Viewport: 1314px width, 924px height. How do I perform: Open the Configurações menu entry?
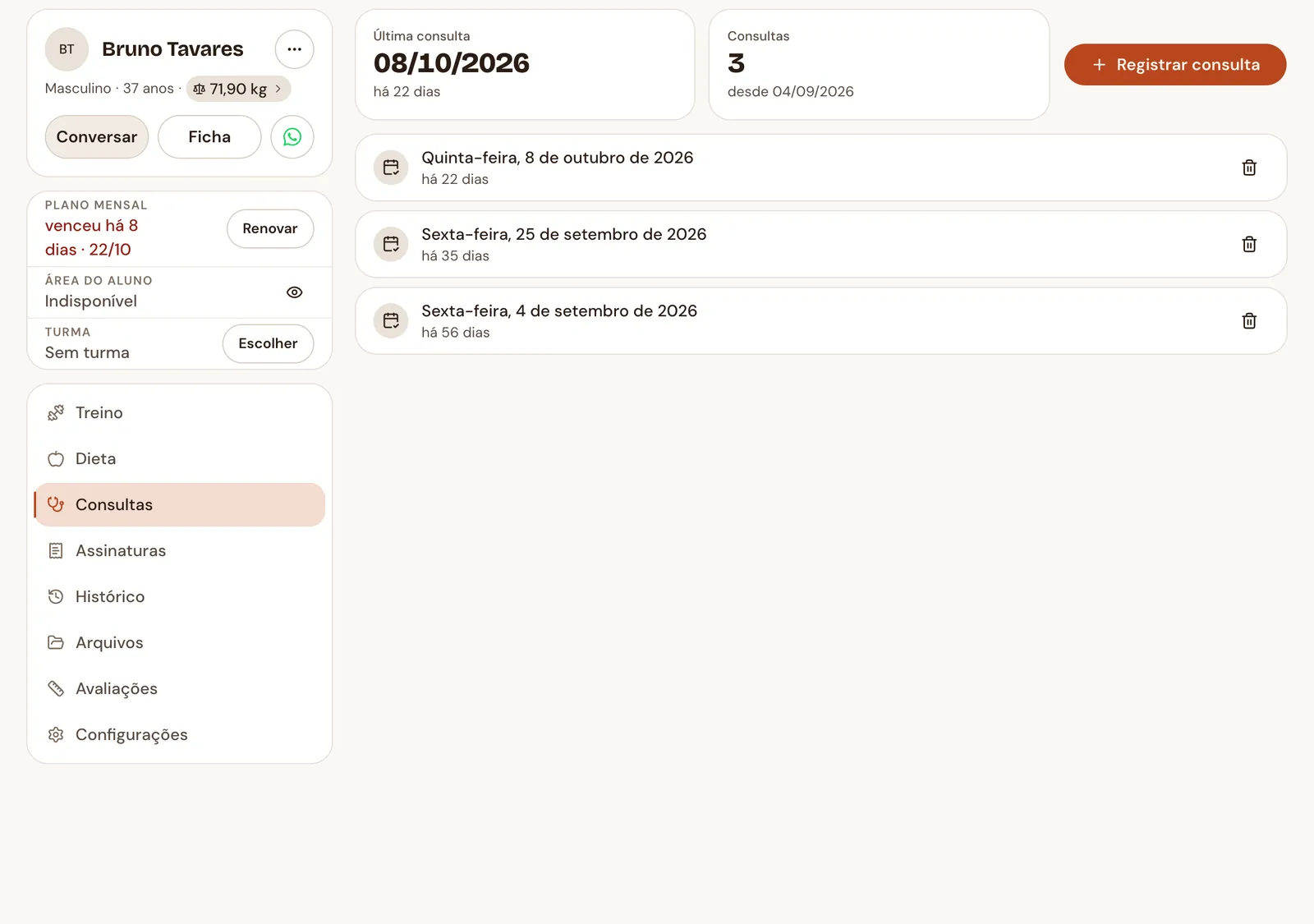coord(179,734)
